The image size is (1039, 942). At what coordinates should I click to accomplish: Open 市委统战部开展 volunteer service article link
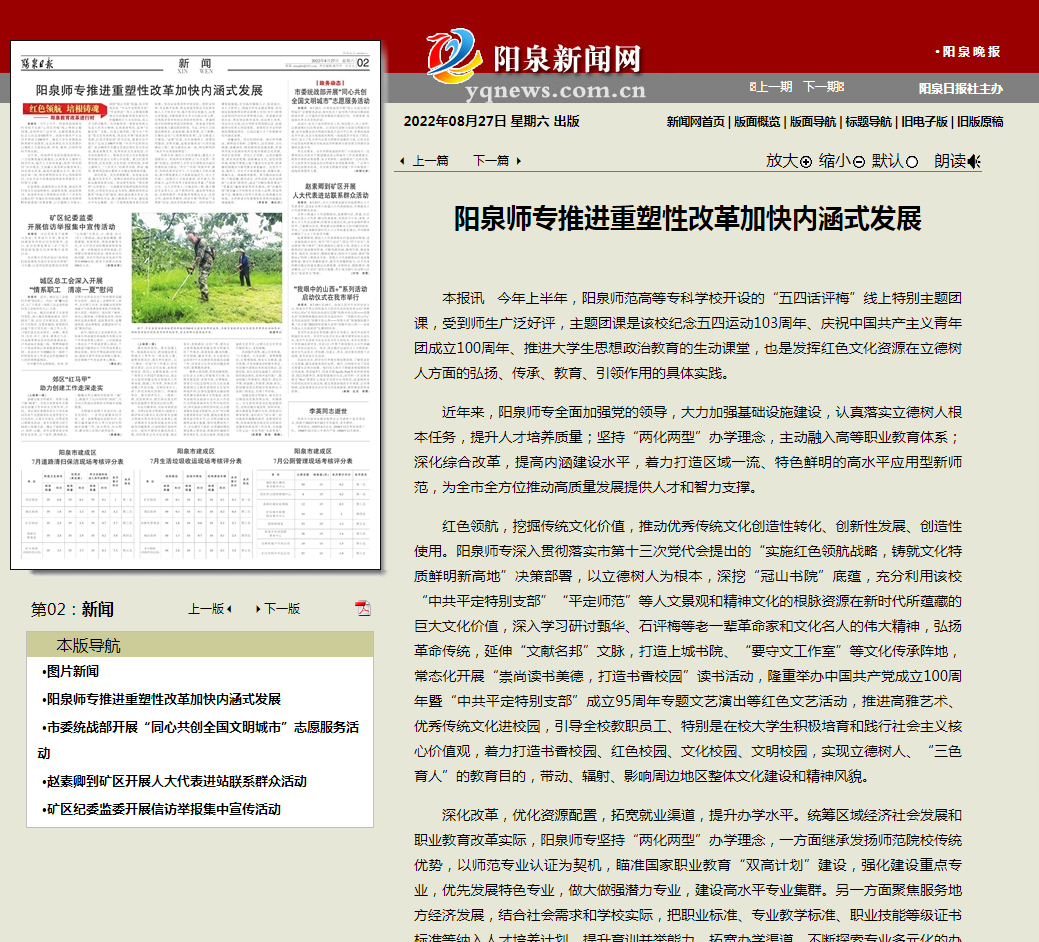pyautogui.click(x=198, y=740)
